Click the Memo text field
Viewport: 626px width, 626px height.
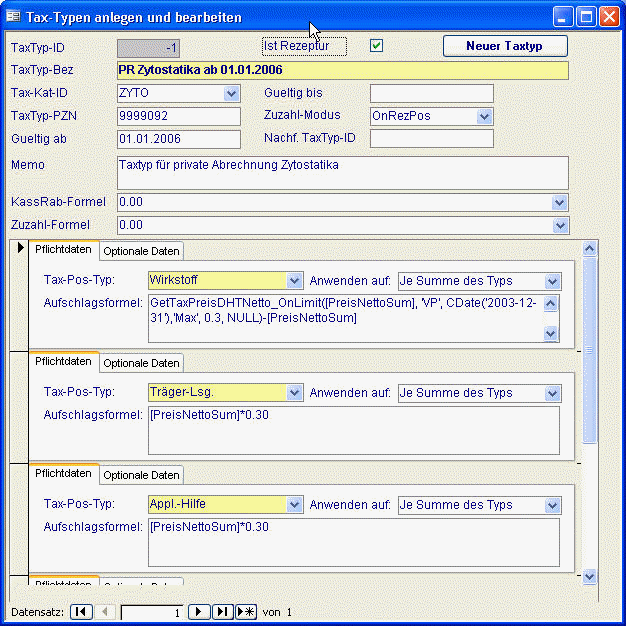coord(342,172)
